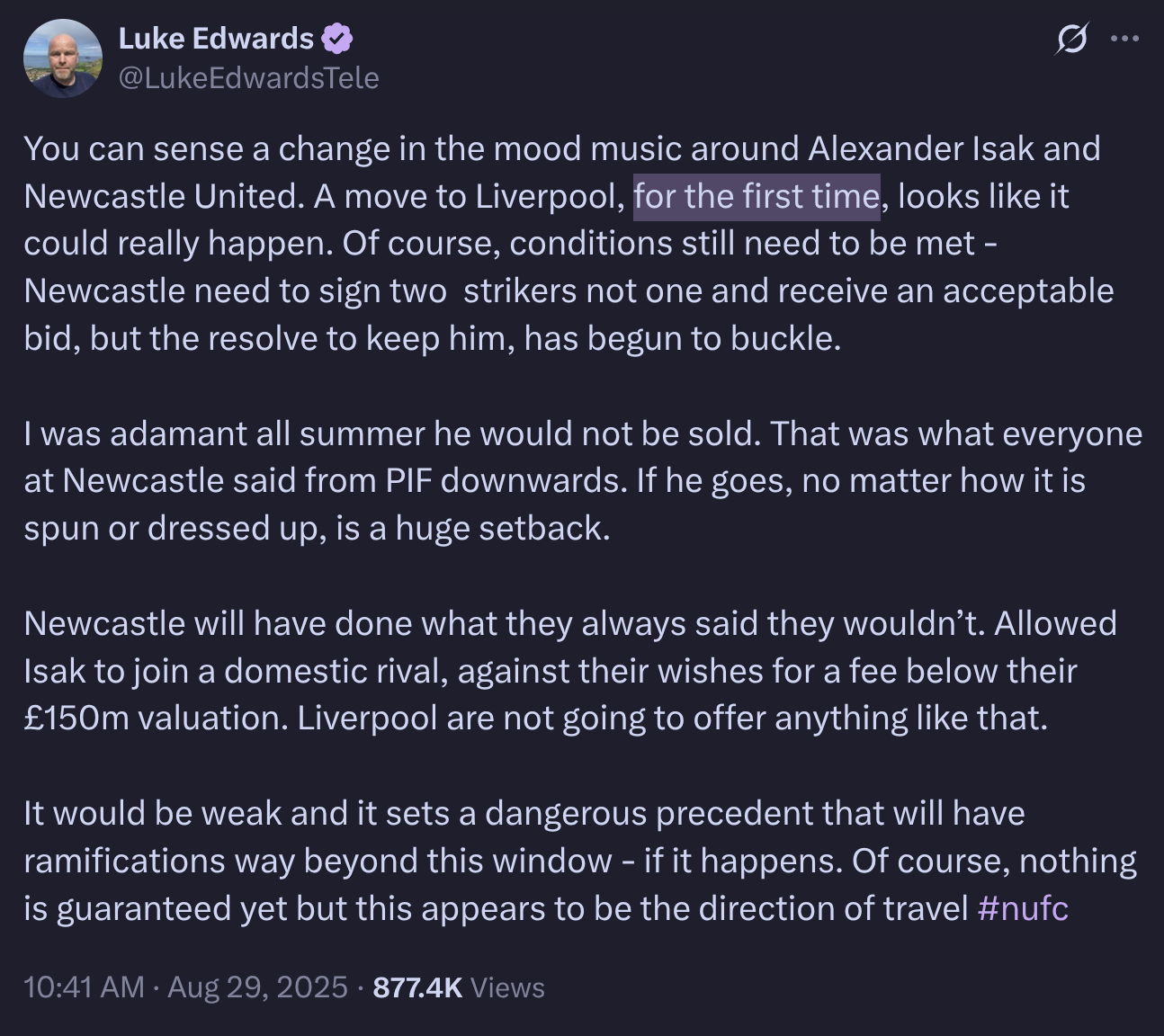Click "Newcastle United" in the first paragraph
This screenshot has height=1036, width=1164.
click(164, 197)
